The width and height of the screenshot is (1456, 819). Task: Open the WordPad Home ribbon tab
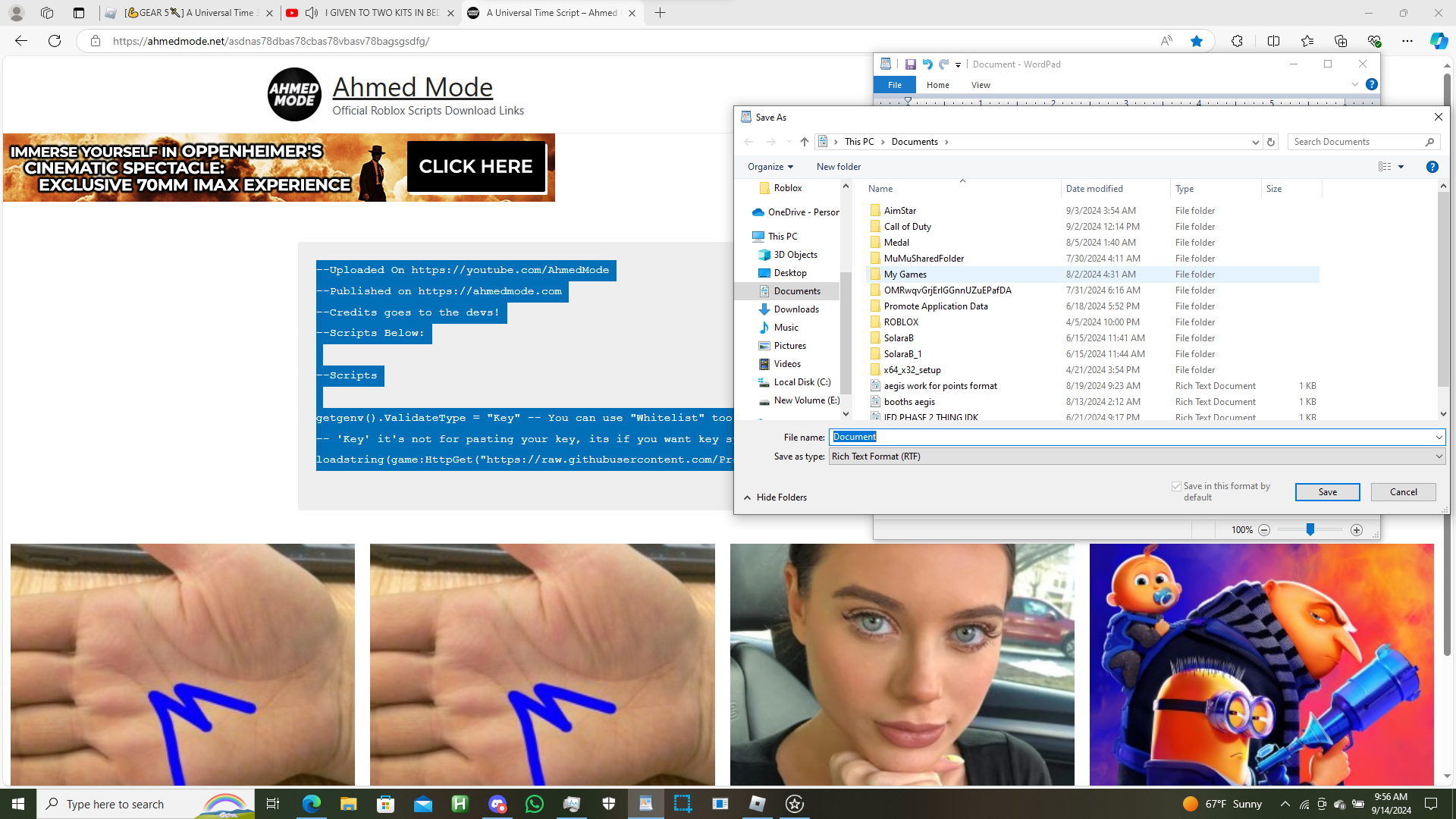click(937, 85)
